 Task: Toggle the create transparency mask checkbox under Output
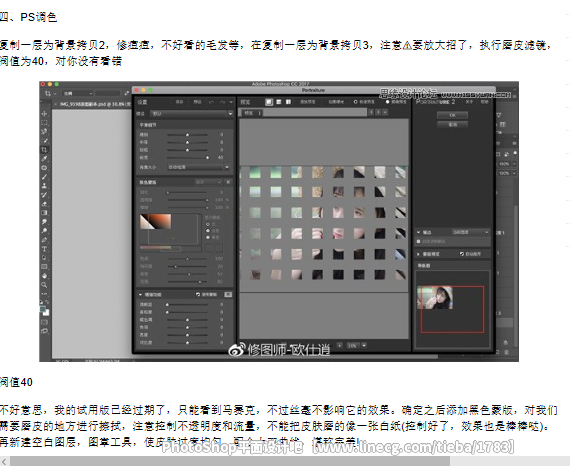click(419, 241)
